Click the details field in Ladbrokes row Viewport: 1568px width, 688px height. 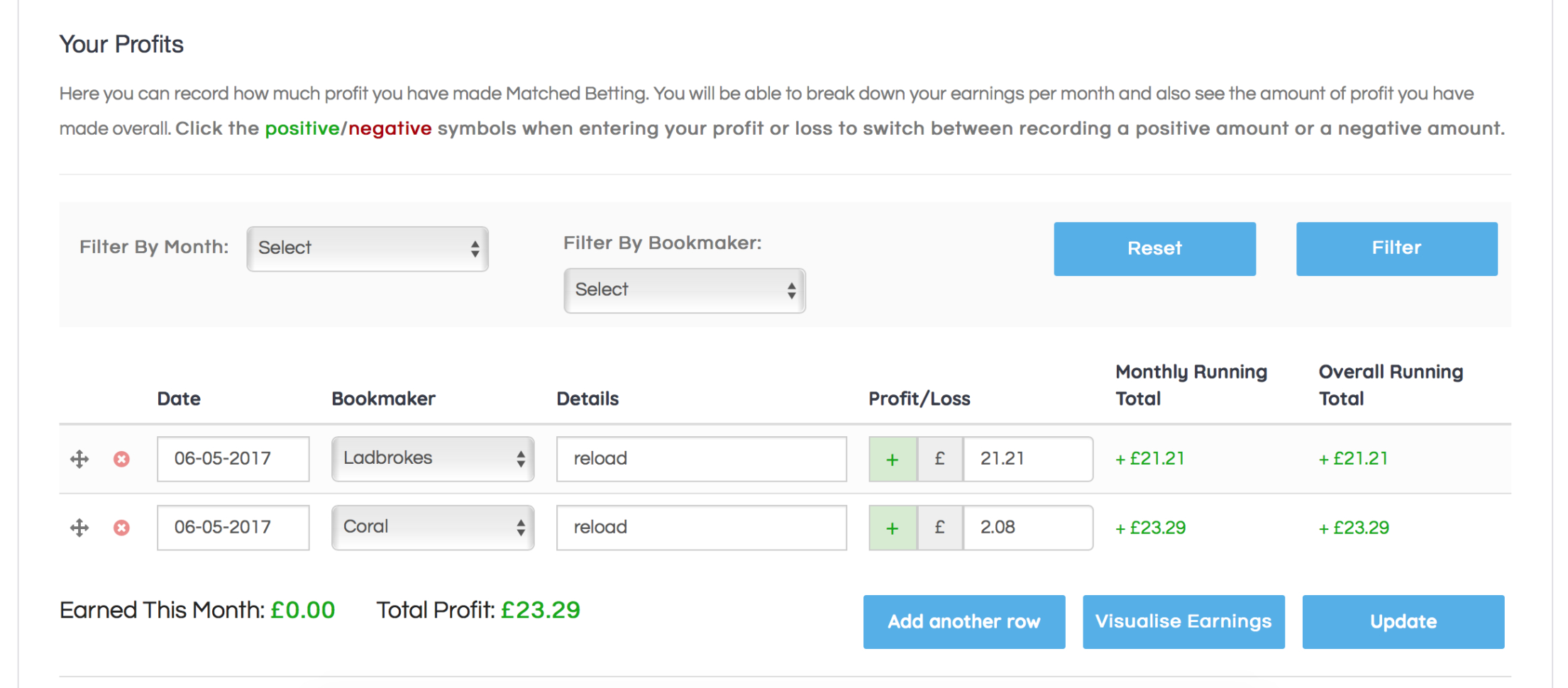point(702,459)
